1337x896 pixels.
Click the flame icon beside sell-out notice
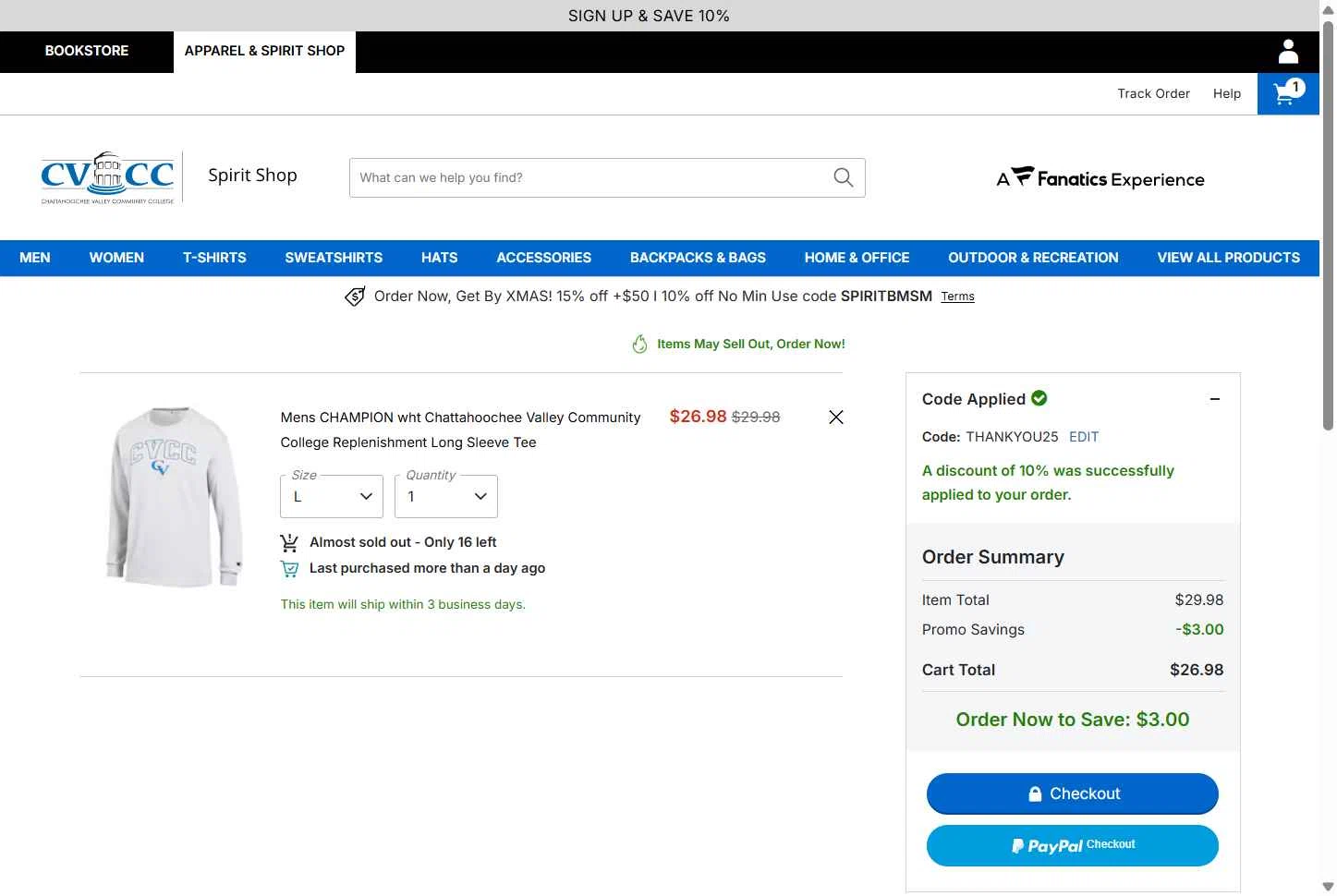[639, 344]
